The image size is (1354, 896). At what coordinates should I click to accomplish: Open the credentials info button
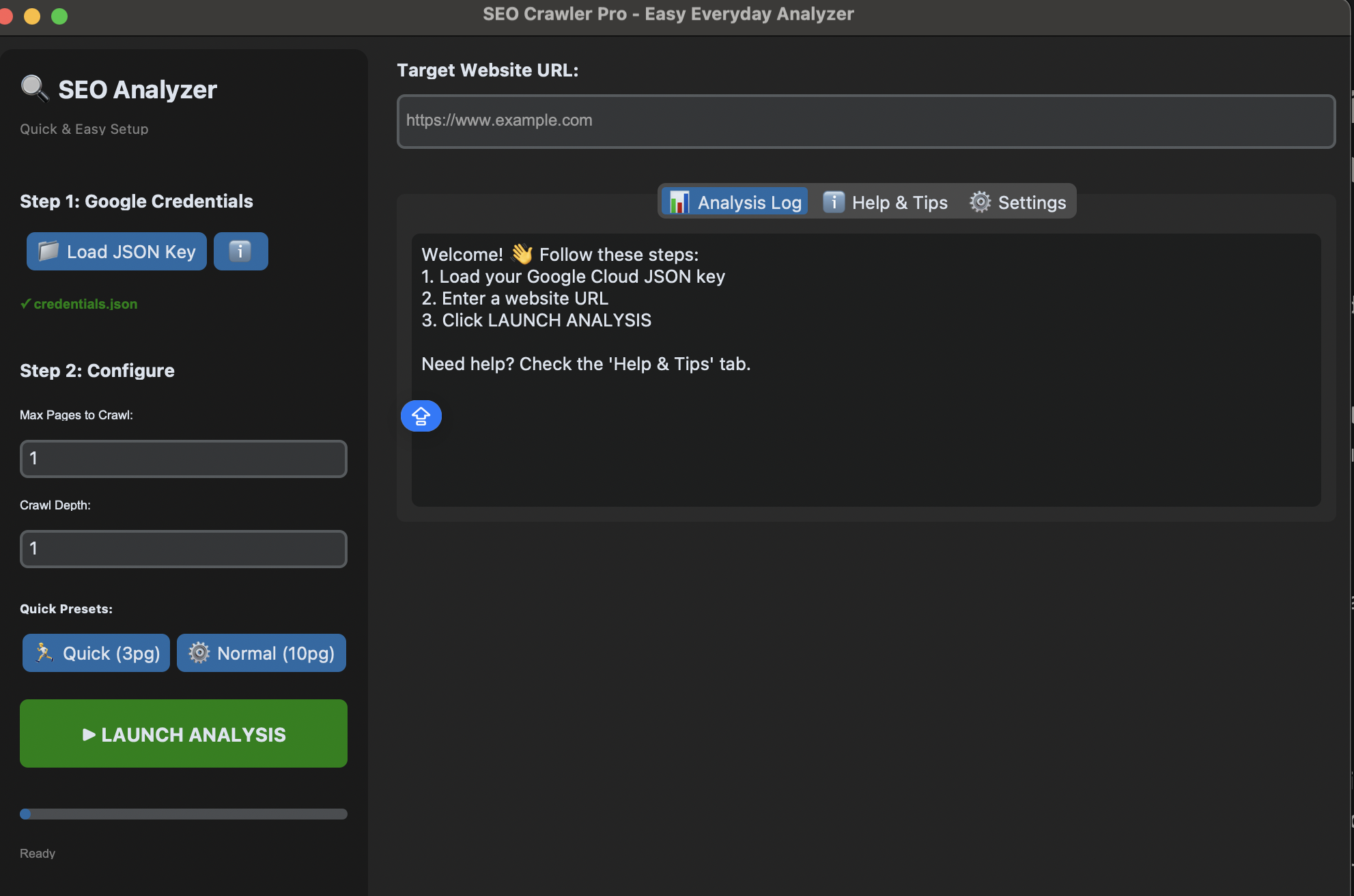click(240, 251)
